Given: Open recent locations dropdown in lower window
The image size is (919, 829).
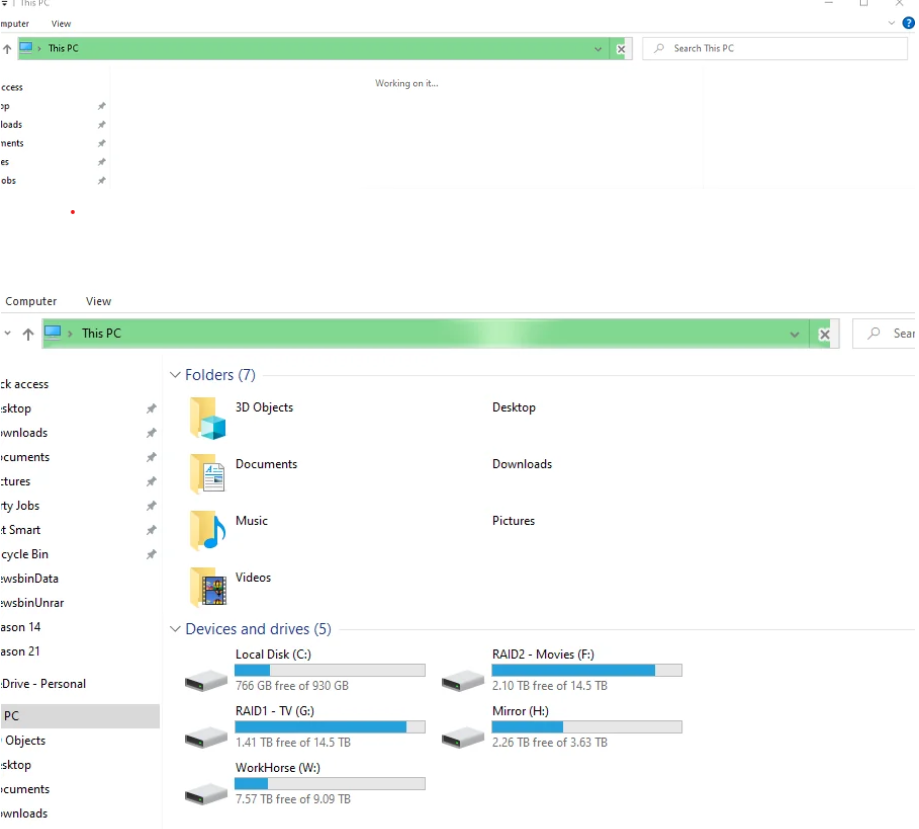Looking at the screenshot, I should pyautogui.click(x=7, y=333).
